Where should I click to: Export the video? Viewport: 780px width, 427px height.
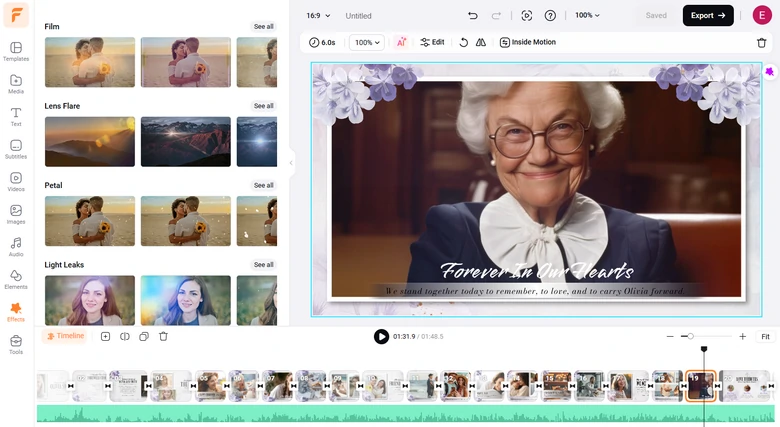pos(708,15)
